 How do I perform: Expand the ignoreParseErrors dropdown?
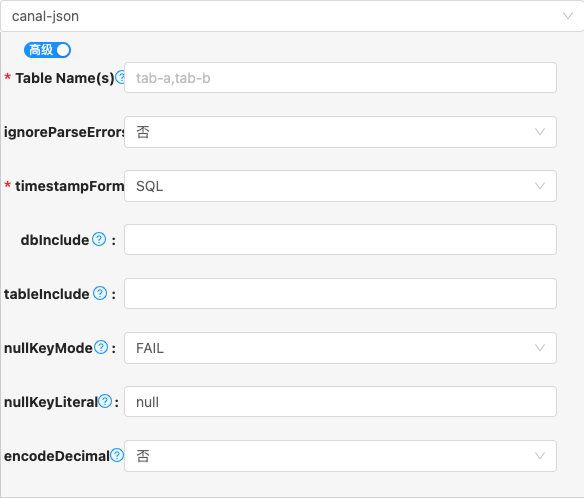click(340, 132)
